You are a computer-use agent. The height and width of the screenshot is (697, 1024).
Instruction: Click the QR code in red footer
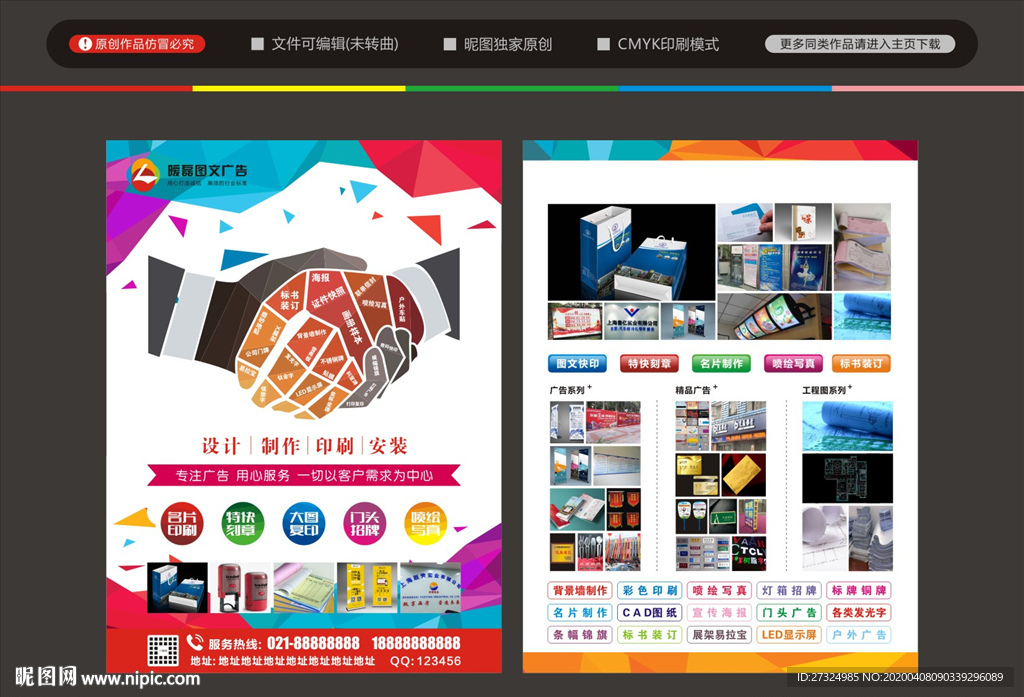tap(163, 651)
